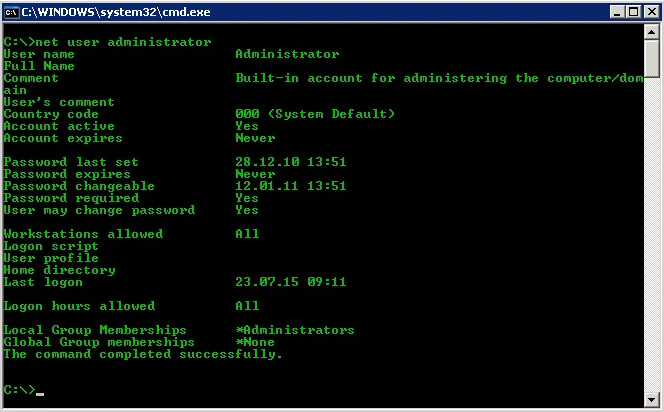
Task: Click 'The command completed successfully.' line
Action: point(143,355)
